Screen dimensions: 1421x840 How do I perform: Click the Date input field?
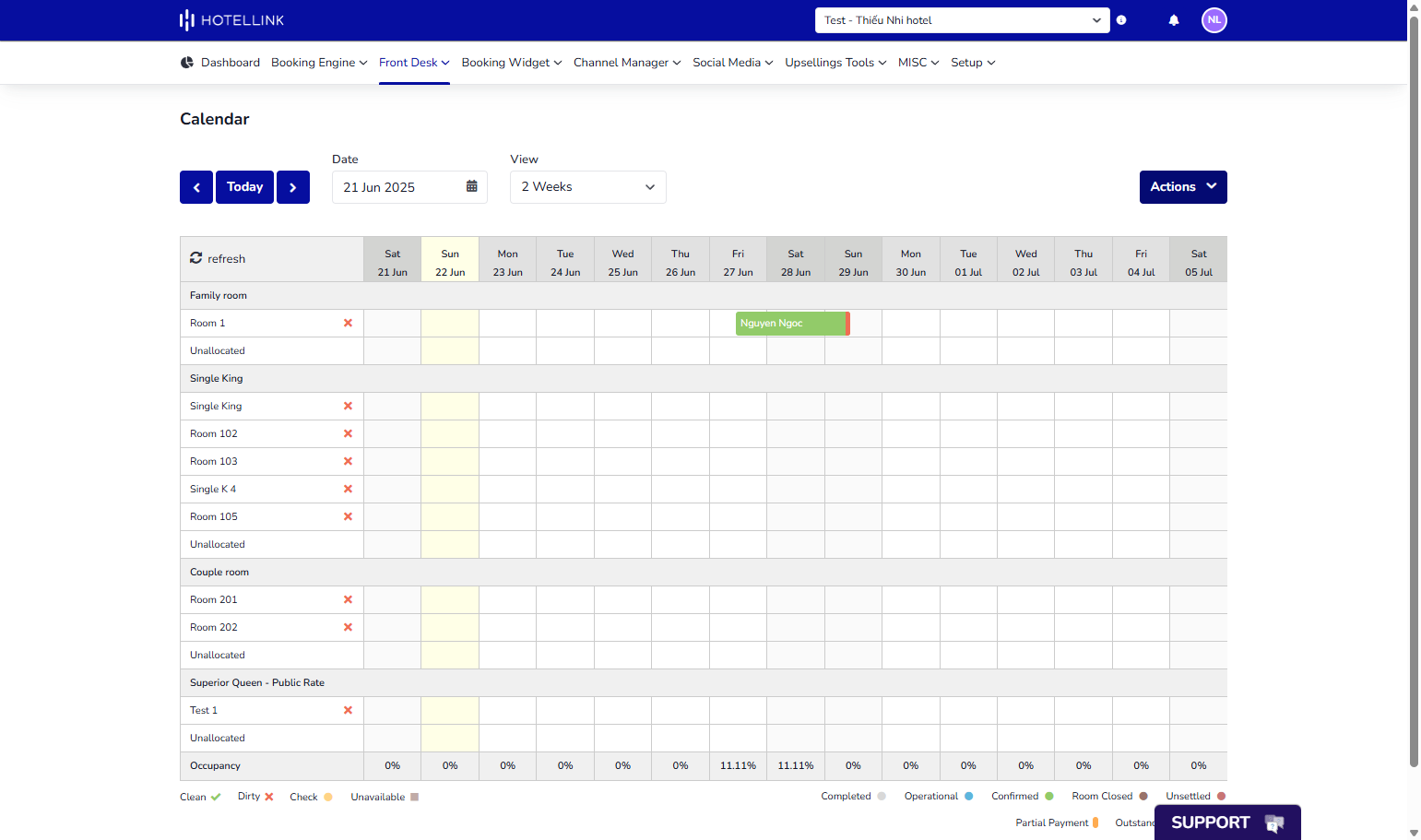pos(409,187)
